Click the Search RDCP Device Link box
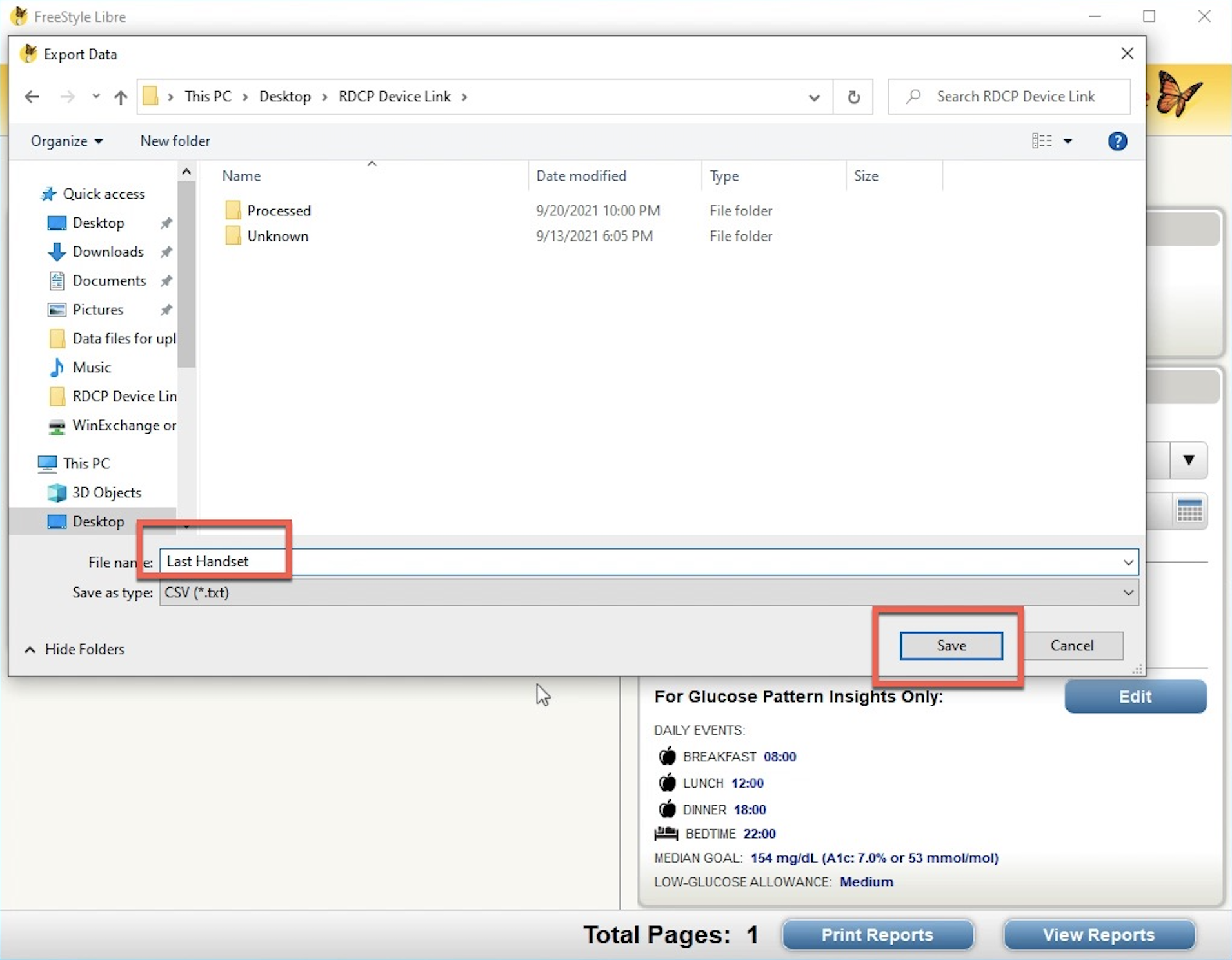The height and width of the screenshot is (960, 1232). [1009, 97]
